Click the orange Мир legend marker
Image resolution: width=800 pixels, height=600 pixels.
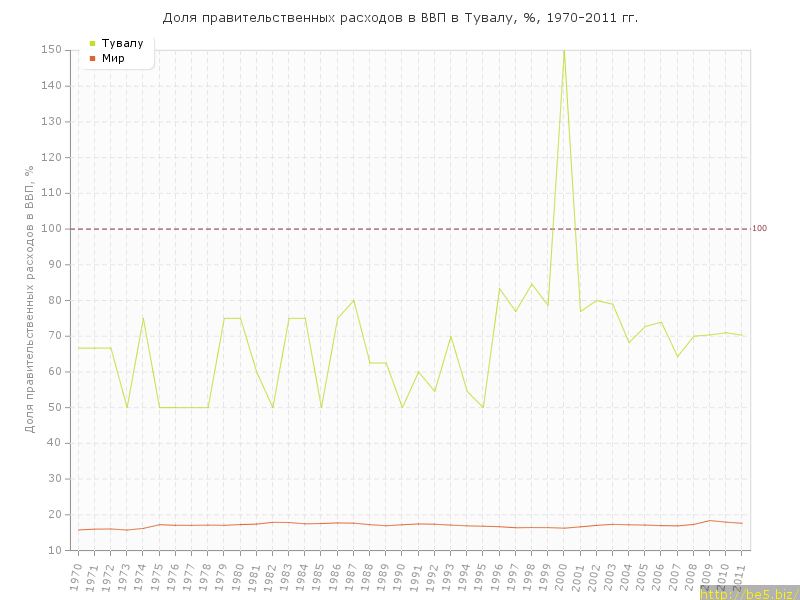pyautogui.click(x=93, y=58)
